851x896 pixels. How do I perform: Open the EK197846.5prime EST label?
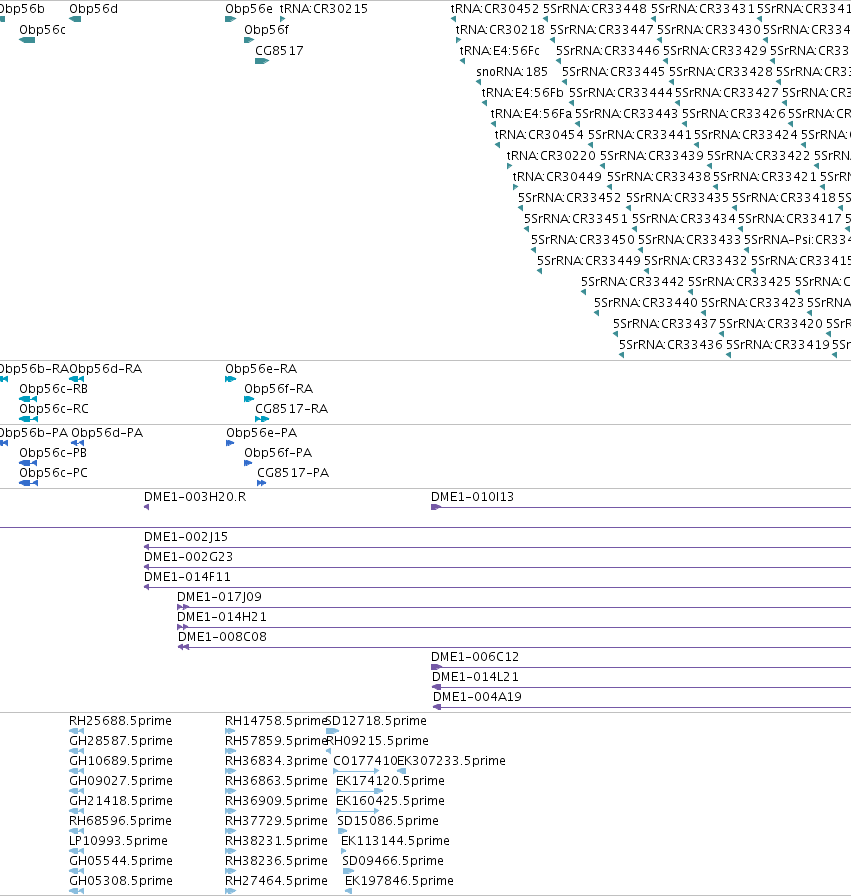click(x=399, y=881)
